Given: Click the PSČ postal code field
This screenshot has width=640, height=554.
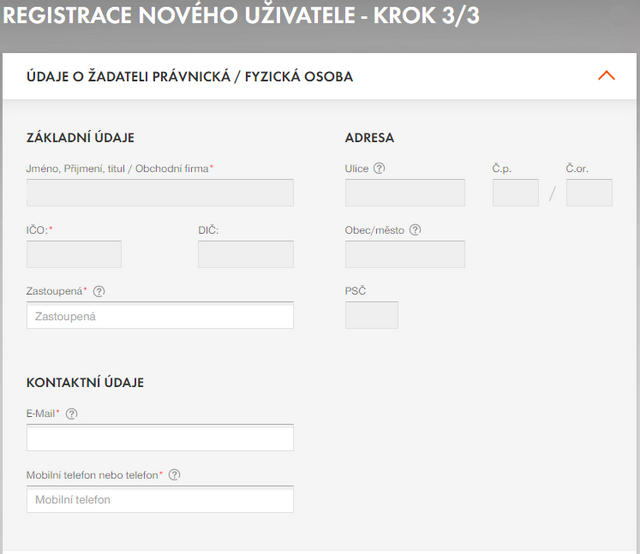Looking at the screenshot, I should tap(371, 315).
